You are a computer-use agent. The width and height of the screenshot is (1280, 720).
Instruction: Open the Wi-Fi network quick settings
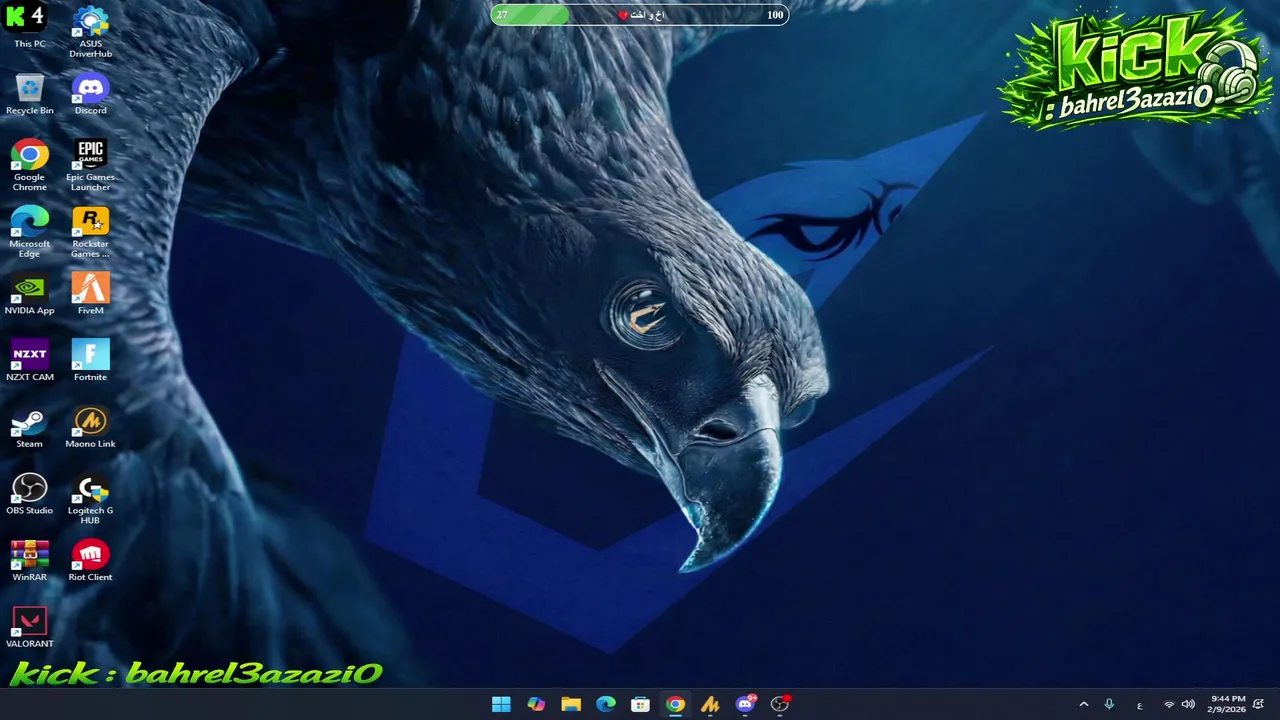pyautogui.click(x=1169, y=704)
